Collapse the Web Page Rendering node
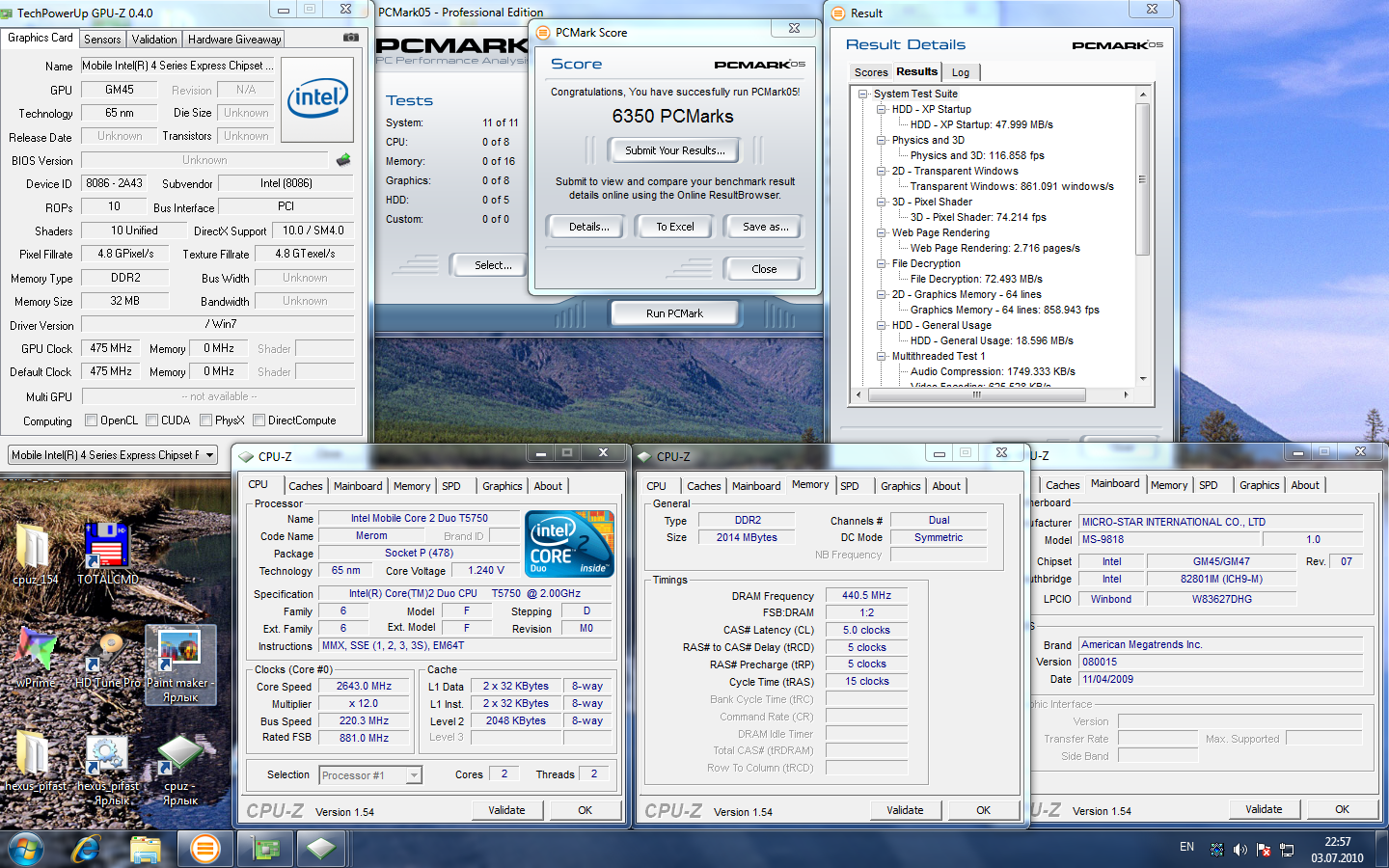The width and height of the screenshot is (1389, 868). [x=882, y=232]
